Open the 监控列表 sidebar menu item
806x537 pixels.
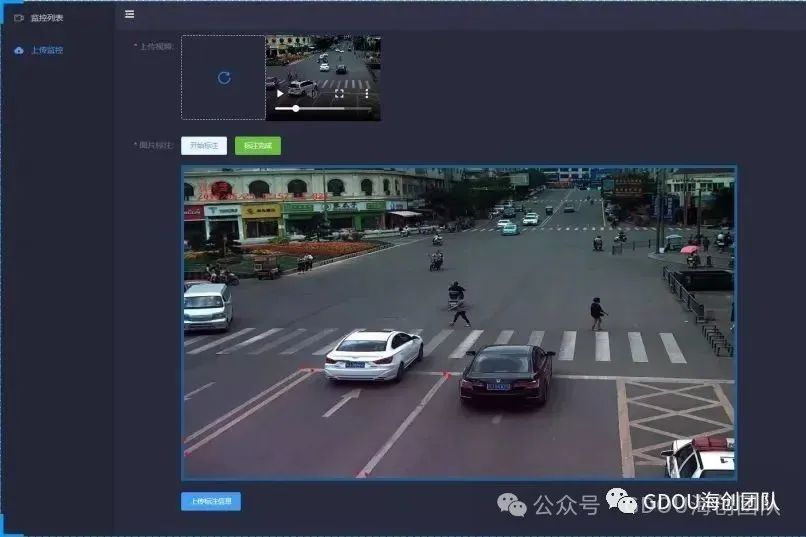(46, 18)
